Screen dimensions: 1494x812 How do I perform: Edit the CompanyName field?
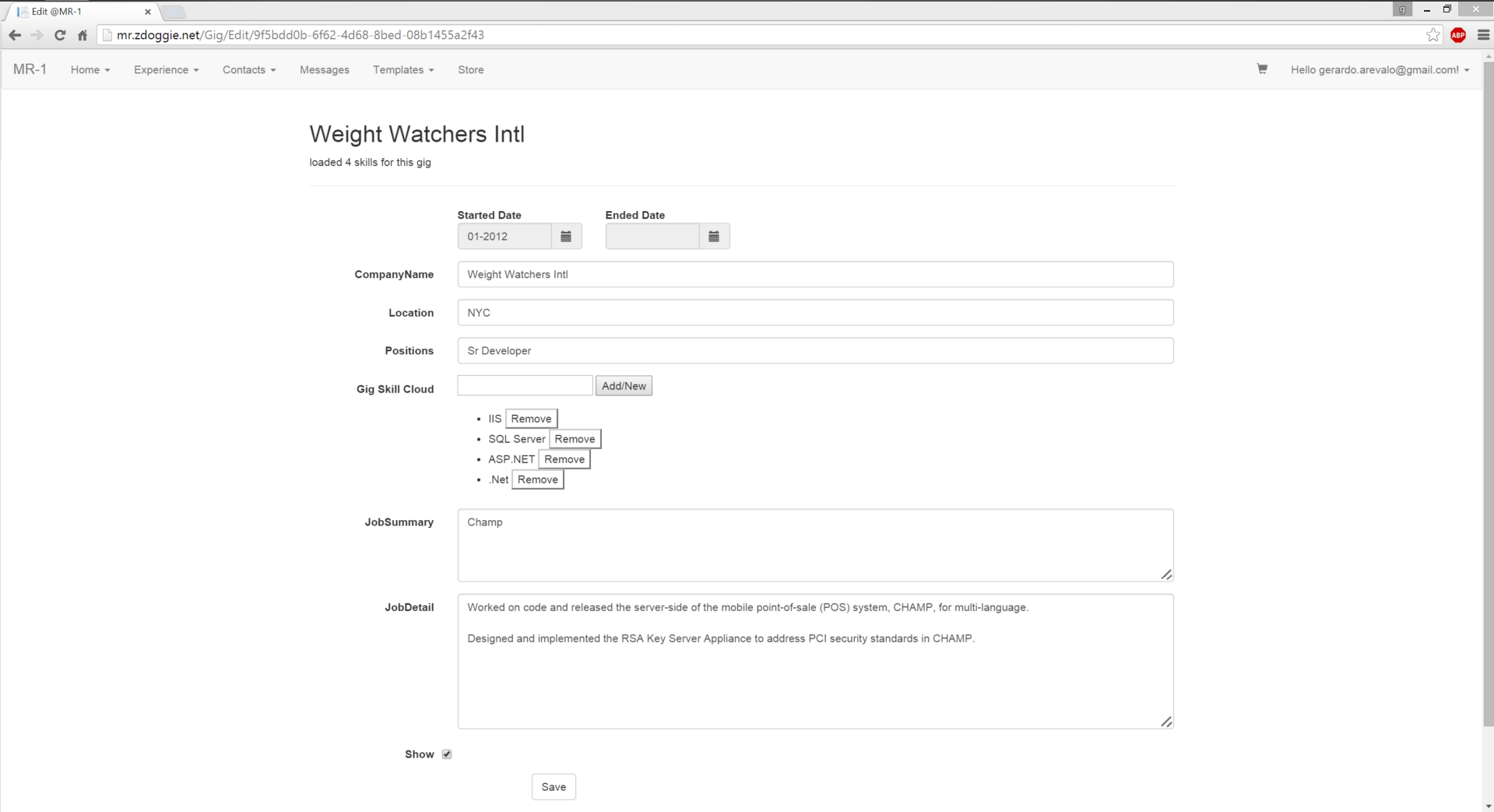[x=815, y=274]
